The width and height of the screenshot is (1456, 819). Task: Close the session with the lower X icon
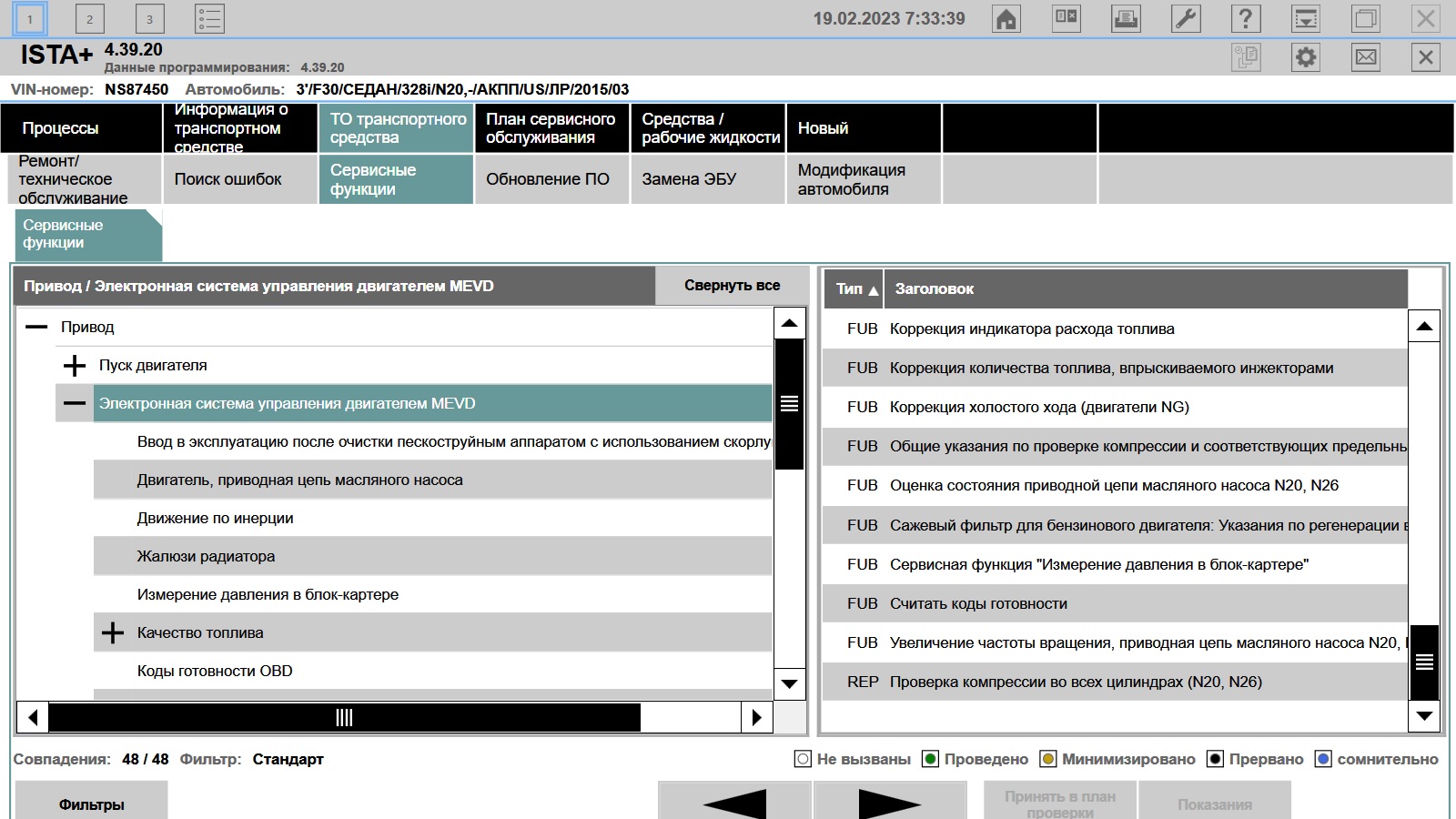click(x=1426, y=57)
